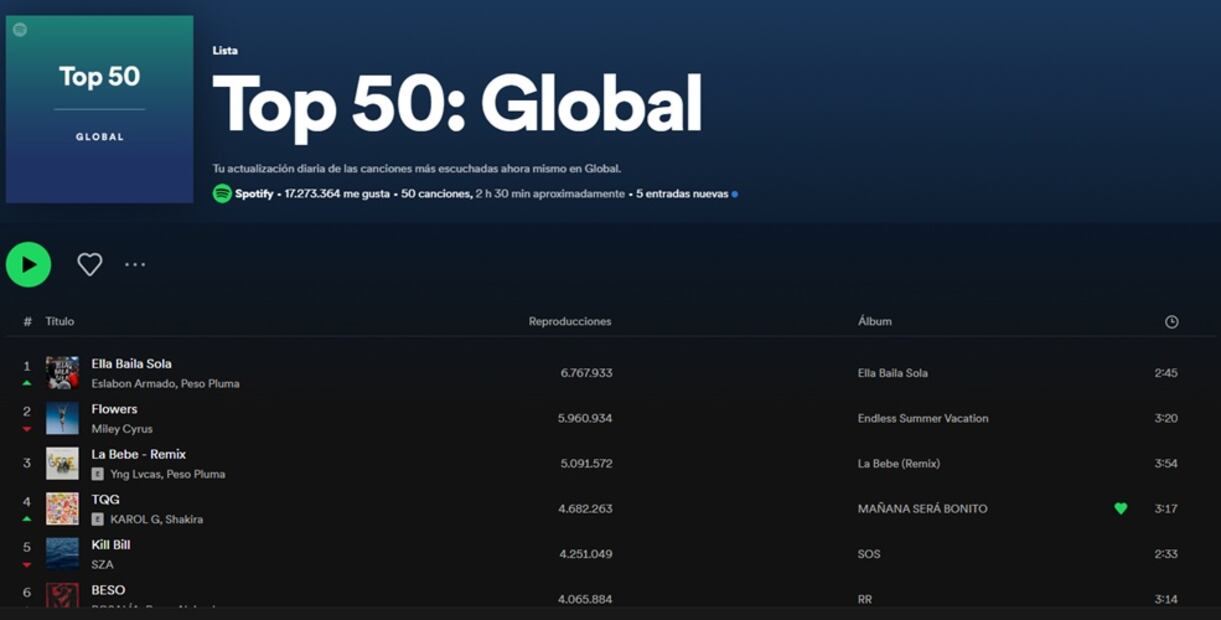Click the Álbum column header
1221x620 pixels.
(x=874, y=321)
